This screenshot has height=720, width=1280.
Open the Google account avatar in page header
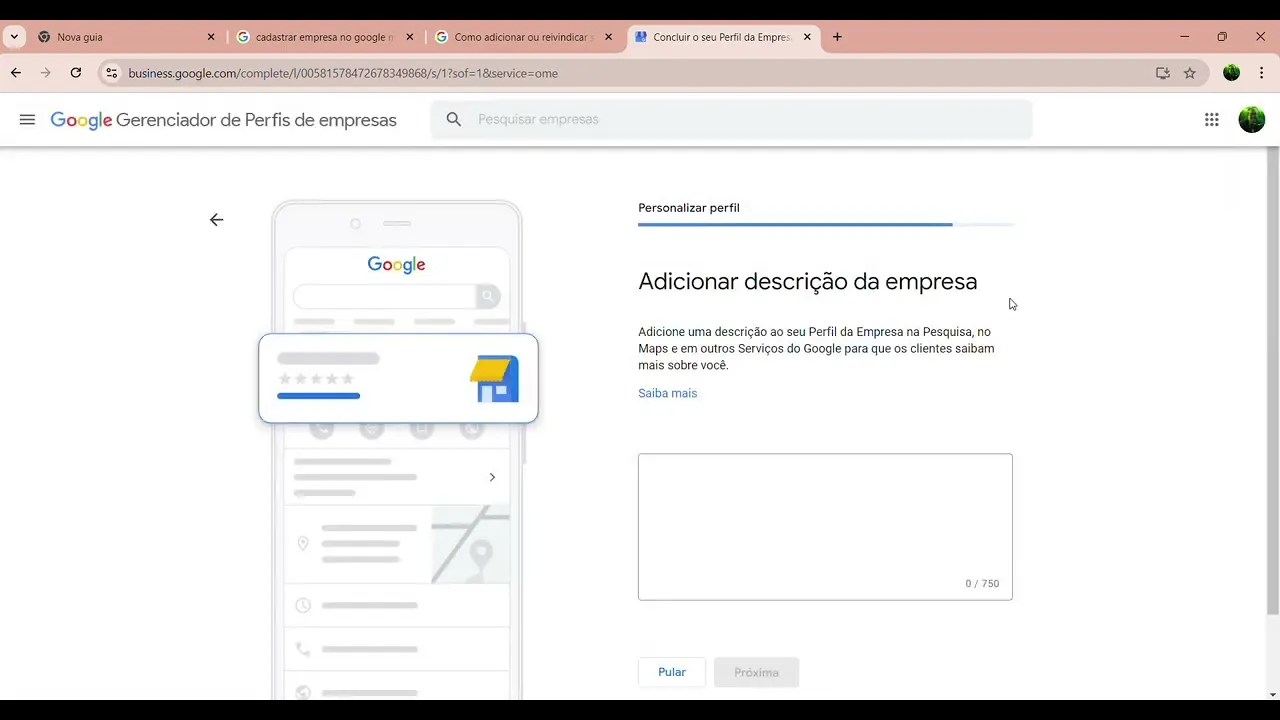pos(1251,120)
